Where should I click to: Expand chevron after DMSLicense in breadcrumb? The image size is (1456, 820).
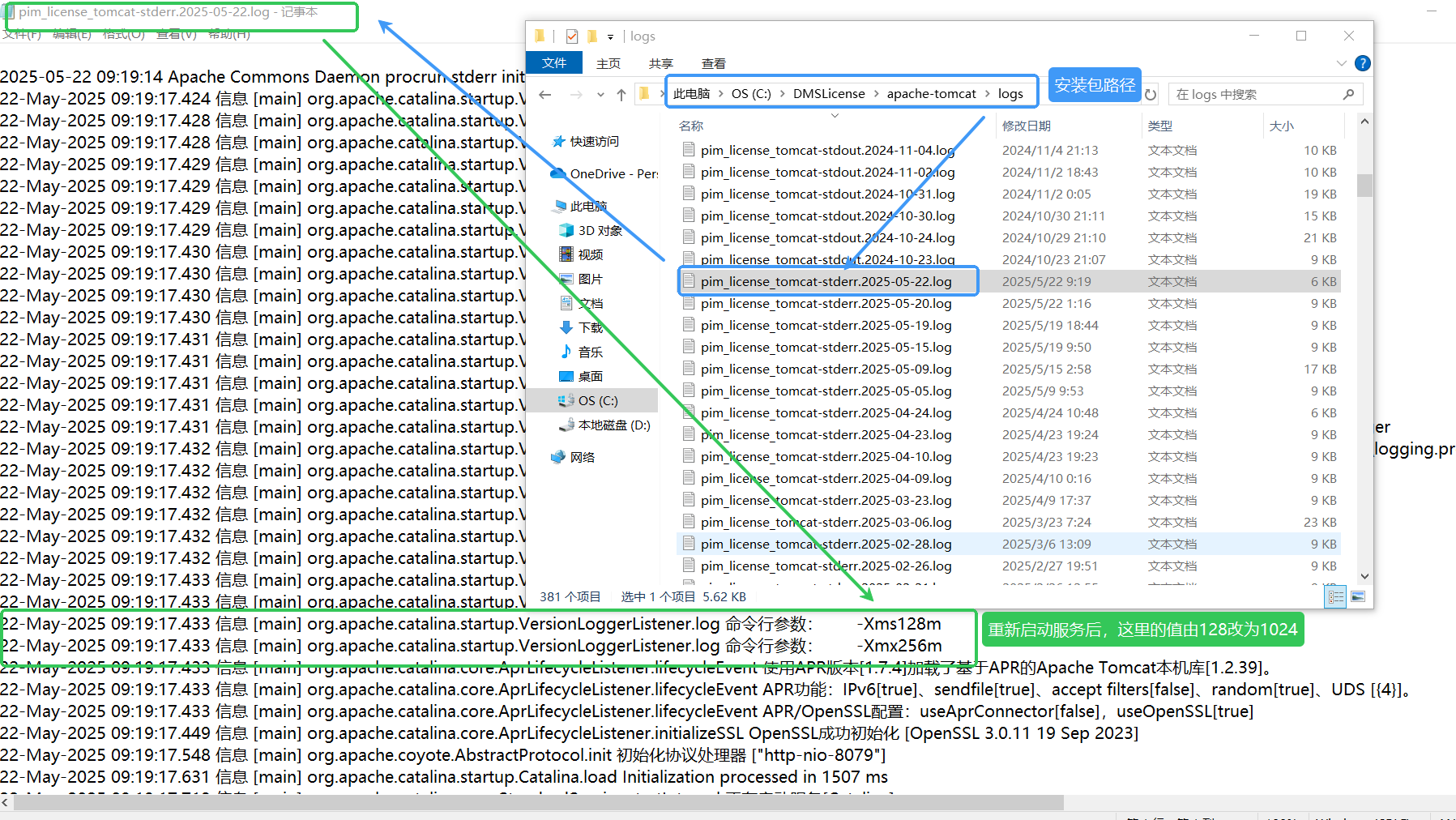(x=876, y=93)
